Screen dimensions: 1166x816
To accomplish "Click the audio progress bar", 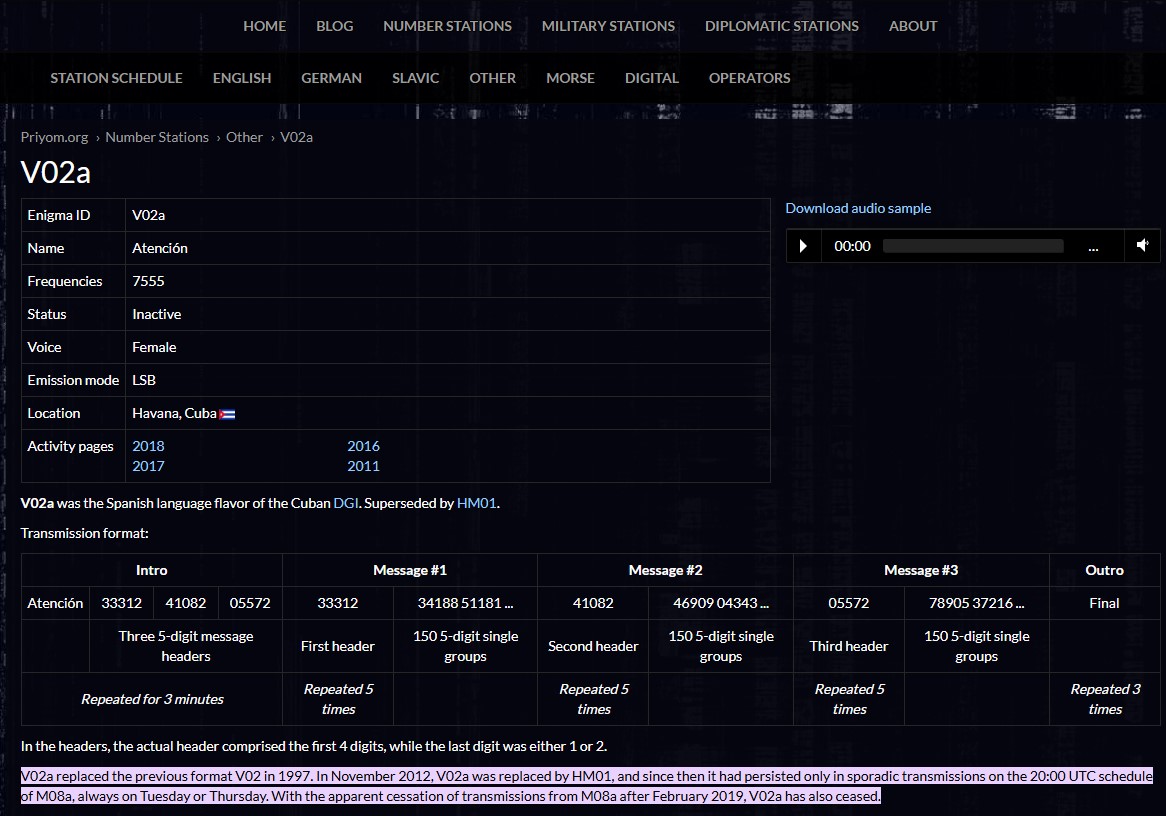I will [x=972, y=246].
